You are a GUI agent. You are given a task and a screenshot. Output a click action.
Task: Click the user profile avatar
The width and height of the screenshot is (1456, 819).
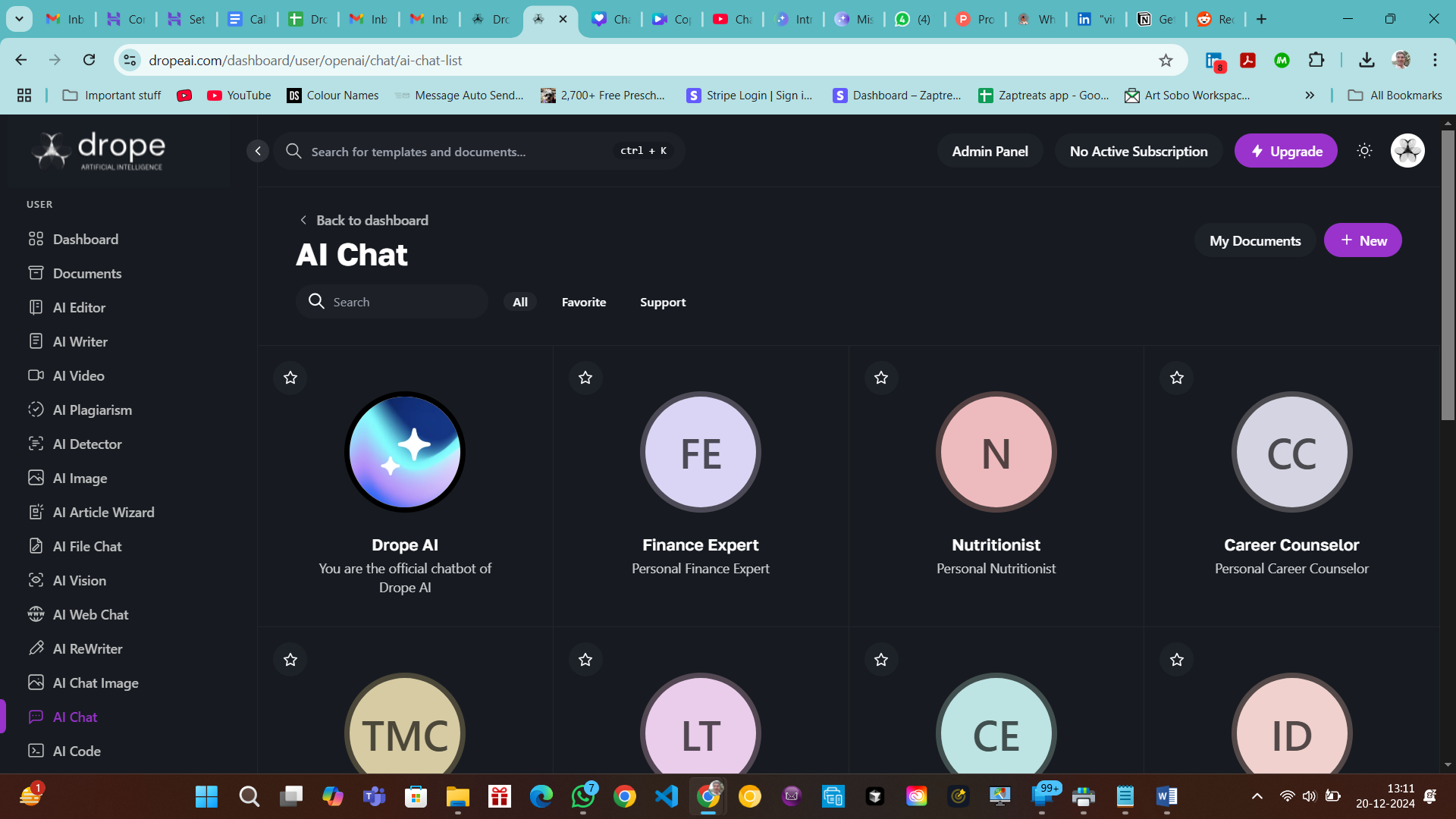point(1407,151)
